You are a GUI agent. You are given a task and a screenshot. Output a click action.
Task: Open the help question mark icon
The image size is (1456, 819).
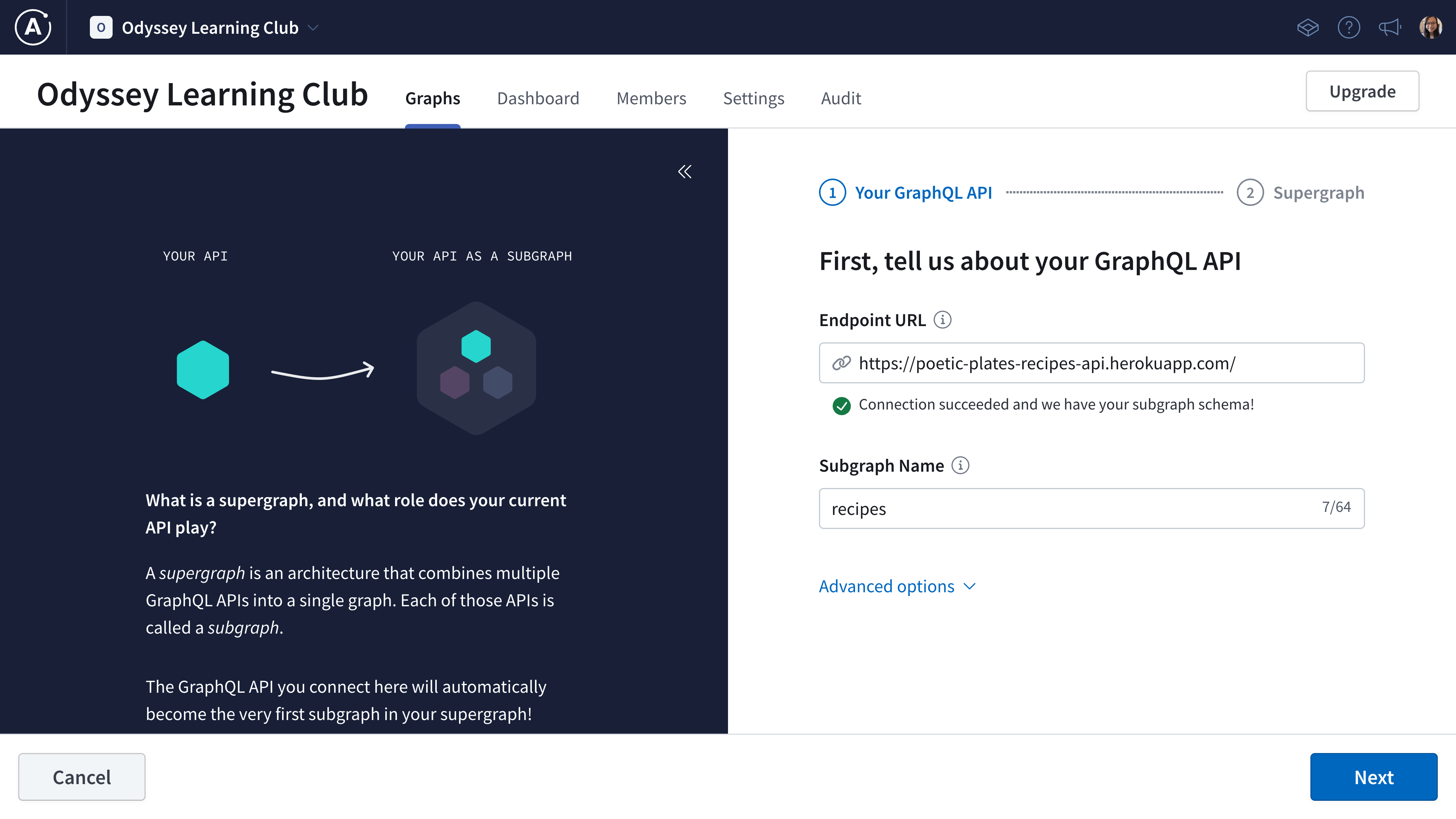coord(1349,27)
